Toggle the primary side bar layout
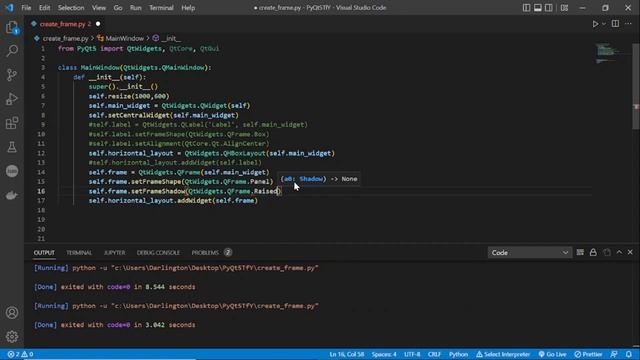 [527, 8]
